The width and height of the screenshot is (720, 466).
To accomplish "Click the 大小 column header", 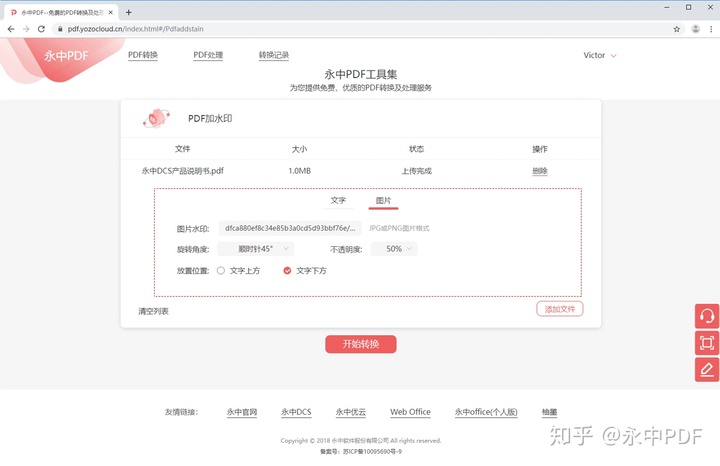I will (299, 149).
